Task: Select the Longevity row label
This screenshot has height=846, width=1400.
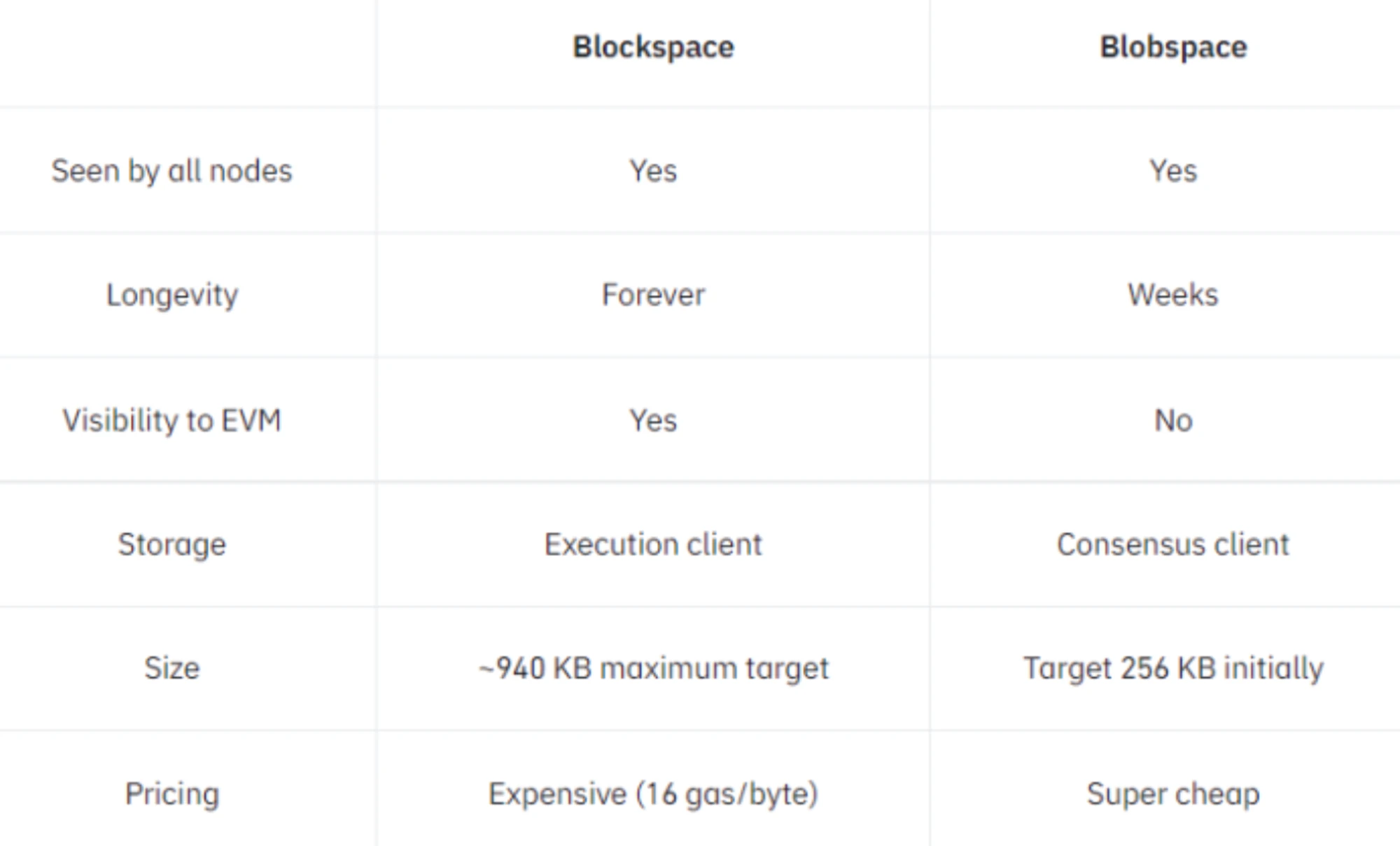Action: click(x=171, y=295)
